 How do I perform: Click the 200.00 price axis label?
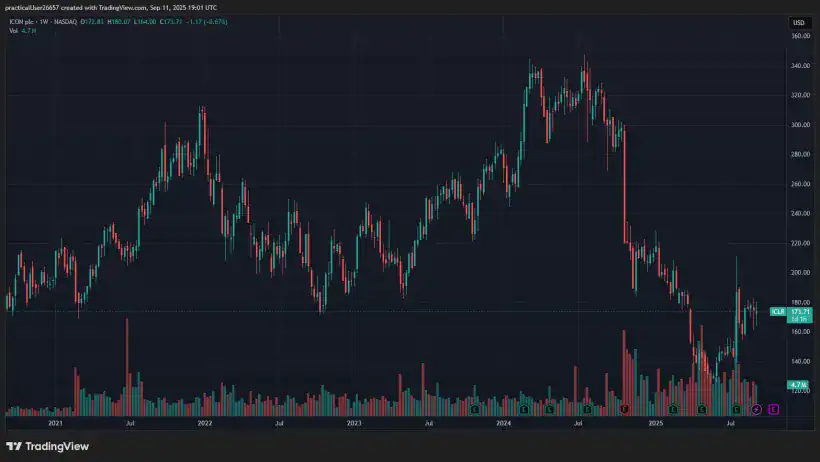[799, 272]
